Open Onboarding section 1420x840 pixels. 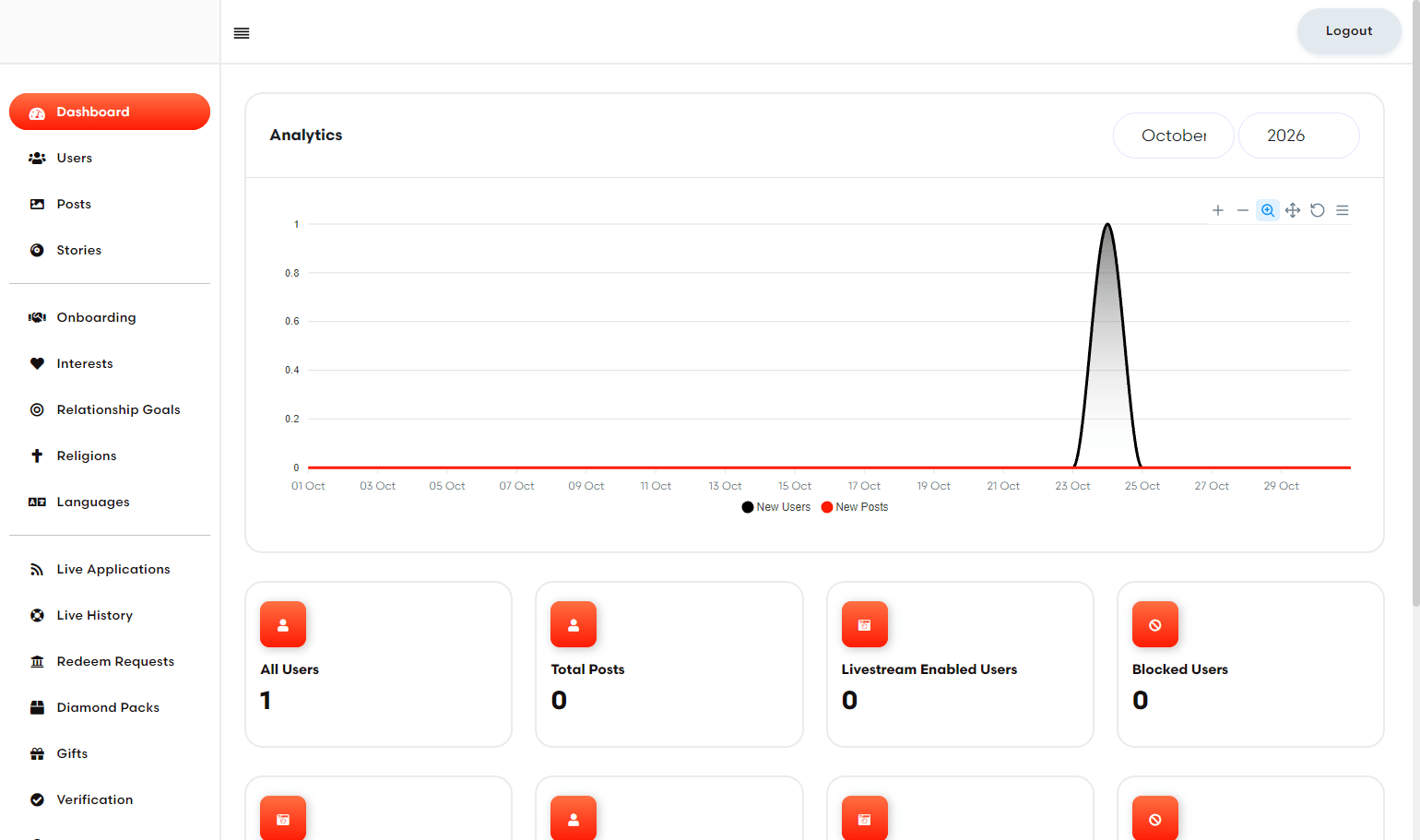click(x=110, y=317)
